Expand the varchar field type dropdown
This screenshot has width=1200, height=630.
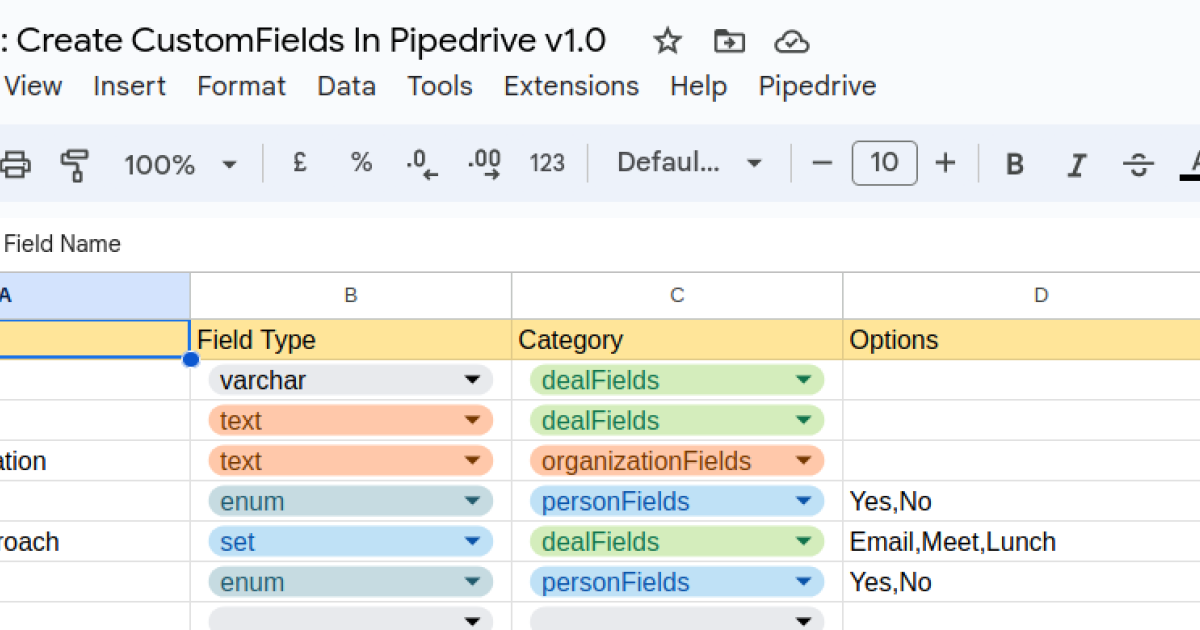tap(472, 380)
